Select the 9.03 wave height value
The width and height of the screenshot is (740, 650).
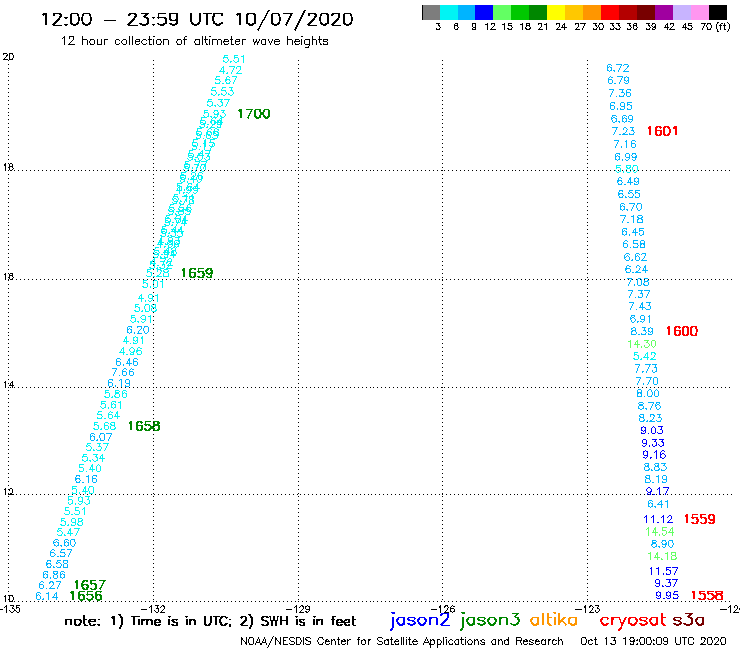[652, 430]
